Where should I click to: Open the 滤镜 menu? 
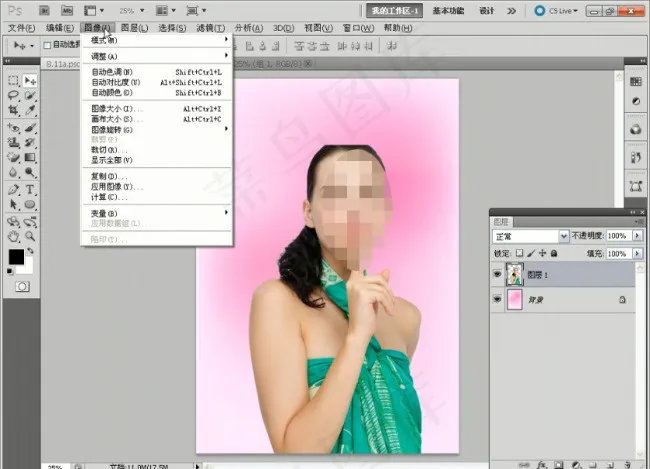tap(210, 28)
